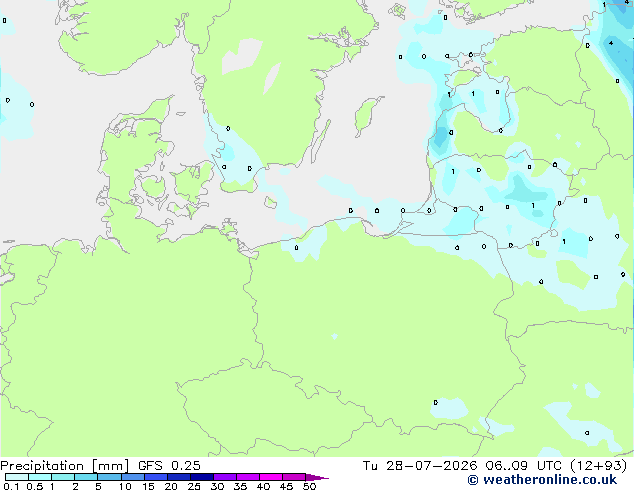
Task: Click the legend label "40"
Action: (263, 486)
